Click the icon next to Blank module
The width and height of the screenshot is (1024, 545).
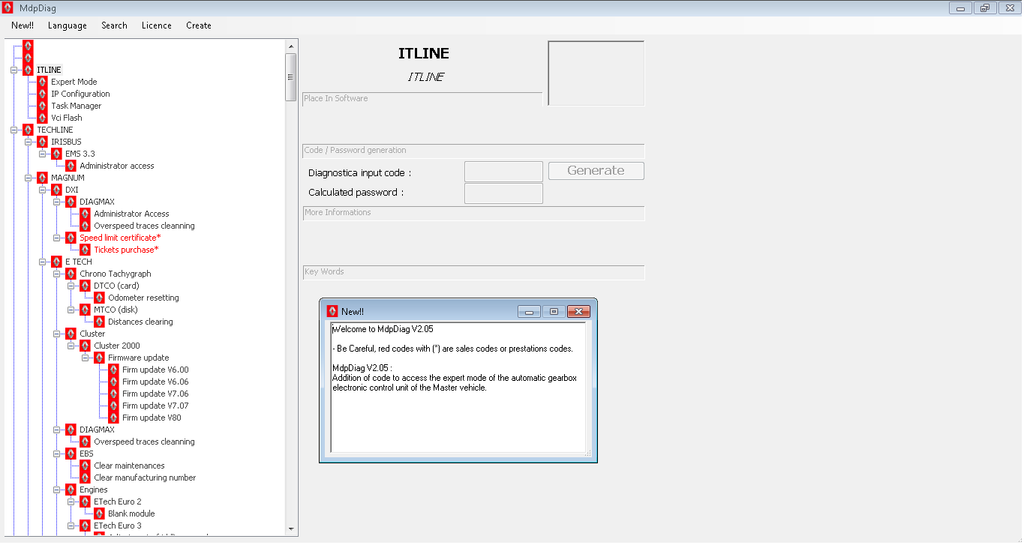[x=99, y=514]
